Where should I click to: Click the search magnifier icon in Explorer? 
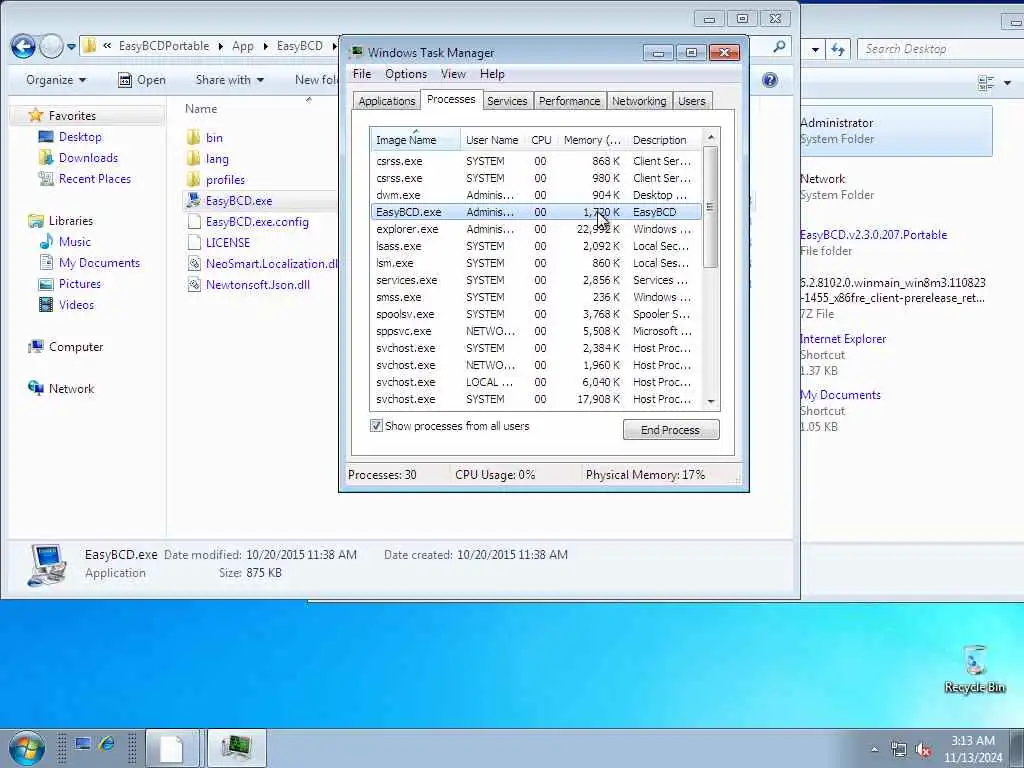tap(779, 46)
